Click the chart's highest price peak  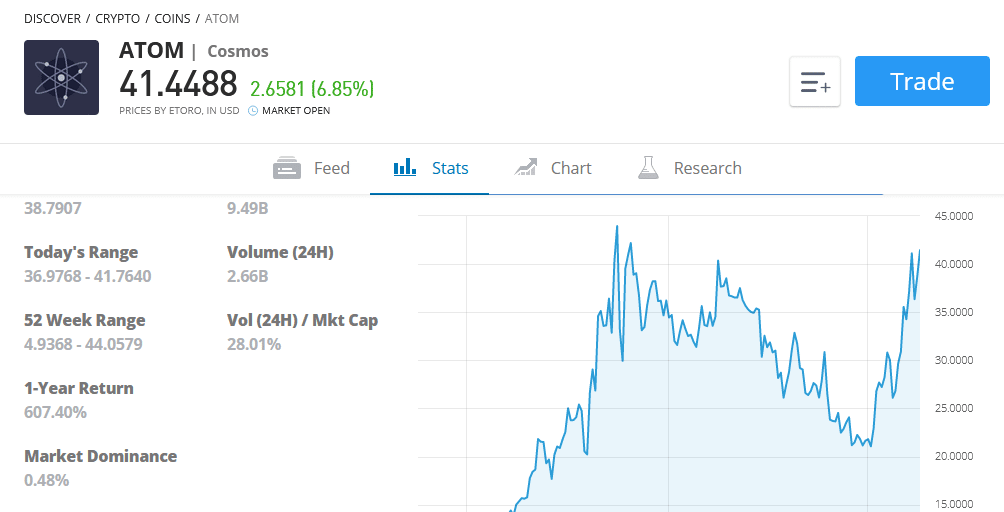pyautogui.click(x=617, y=227)
